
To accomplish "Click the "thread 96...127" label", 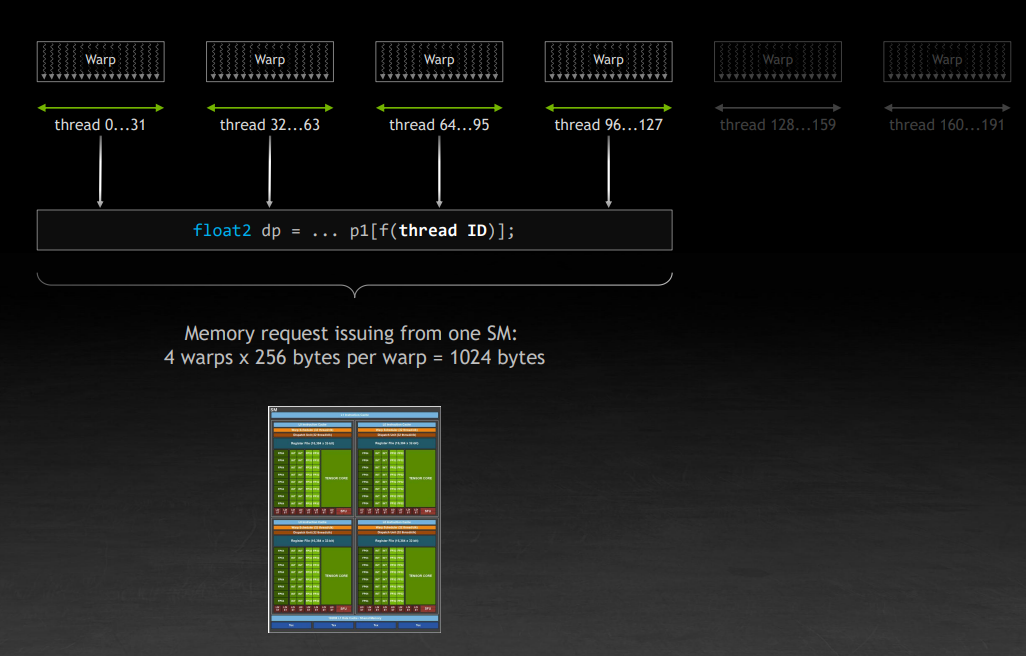I will 608,125.
